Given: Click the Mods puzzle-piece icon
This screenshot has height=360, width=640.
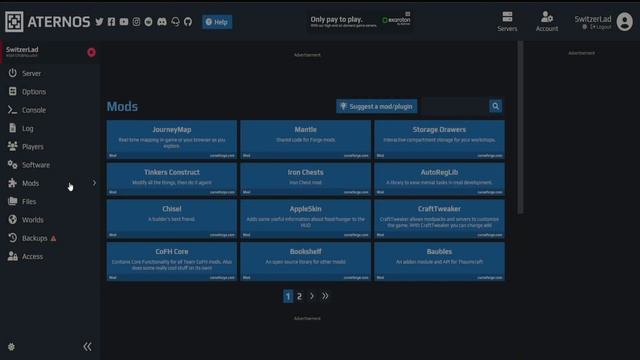Looking at the screenshot, I should pos(13,183).
